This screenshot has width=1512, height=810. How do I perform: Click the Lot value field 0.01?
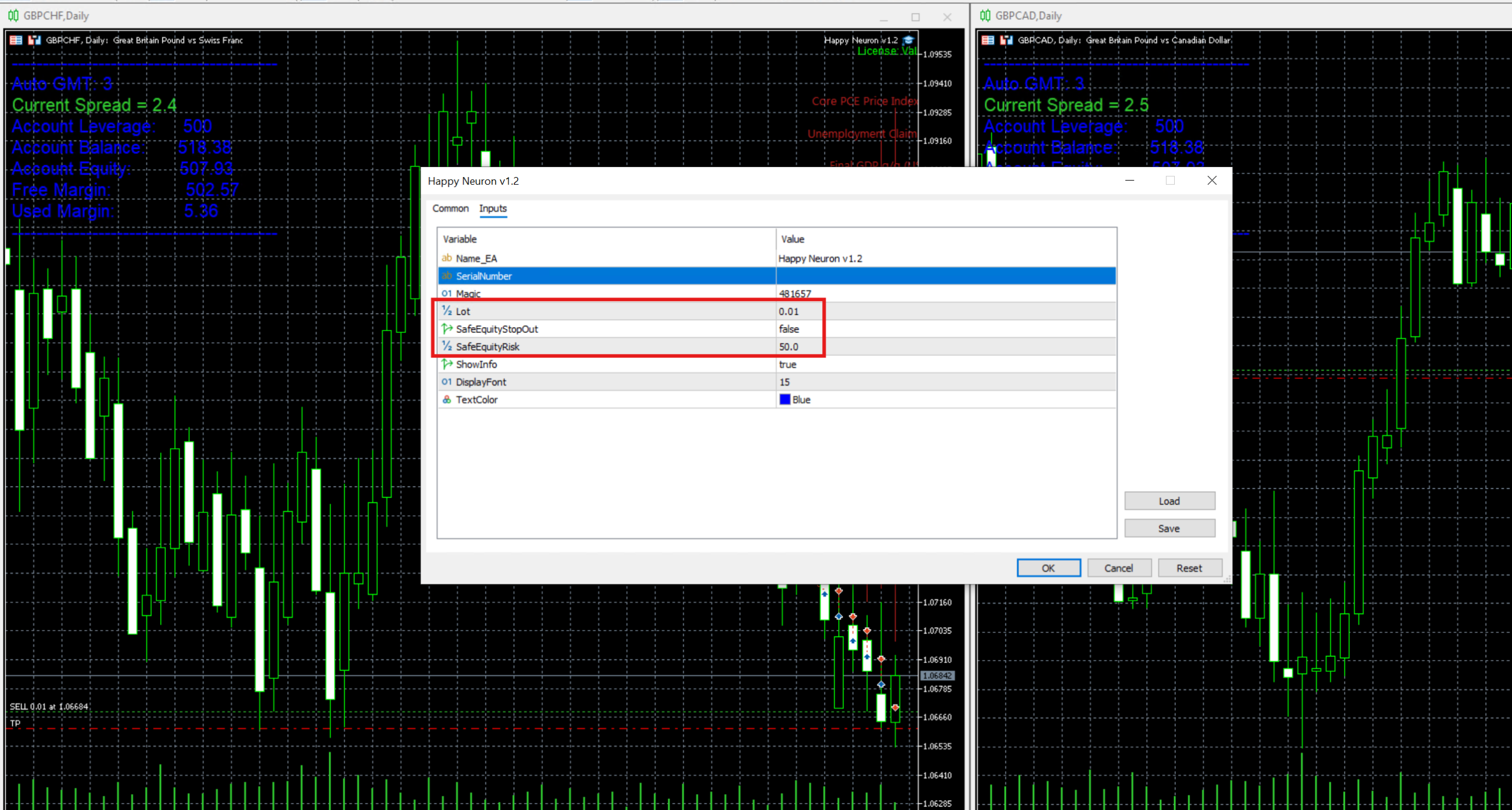coord(788,311)
